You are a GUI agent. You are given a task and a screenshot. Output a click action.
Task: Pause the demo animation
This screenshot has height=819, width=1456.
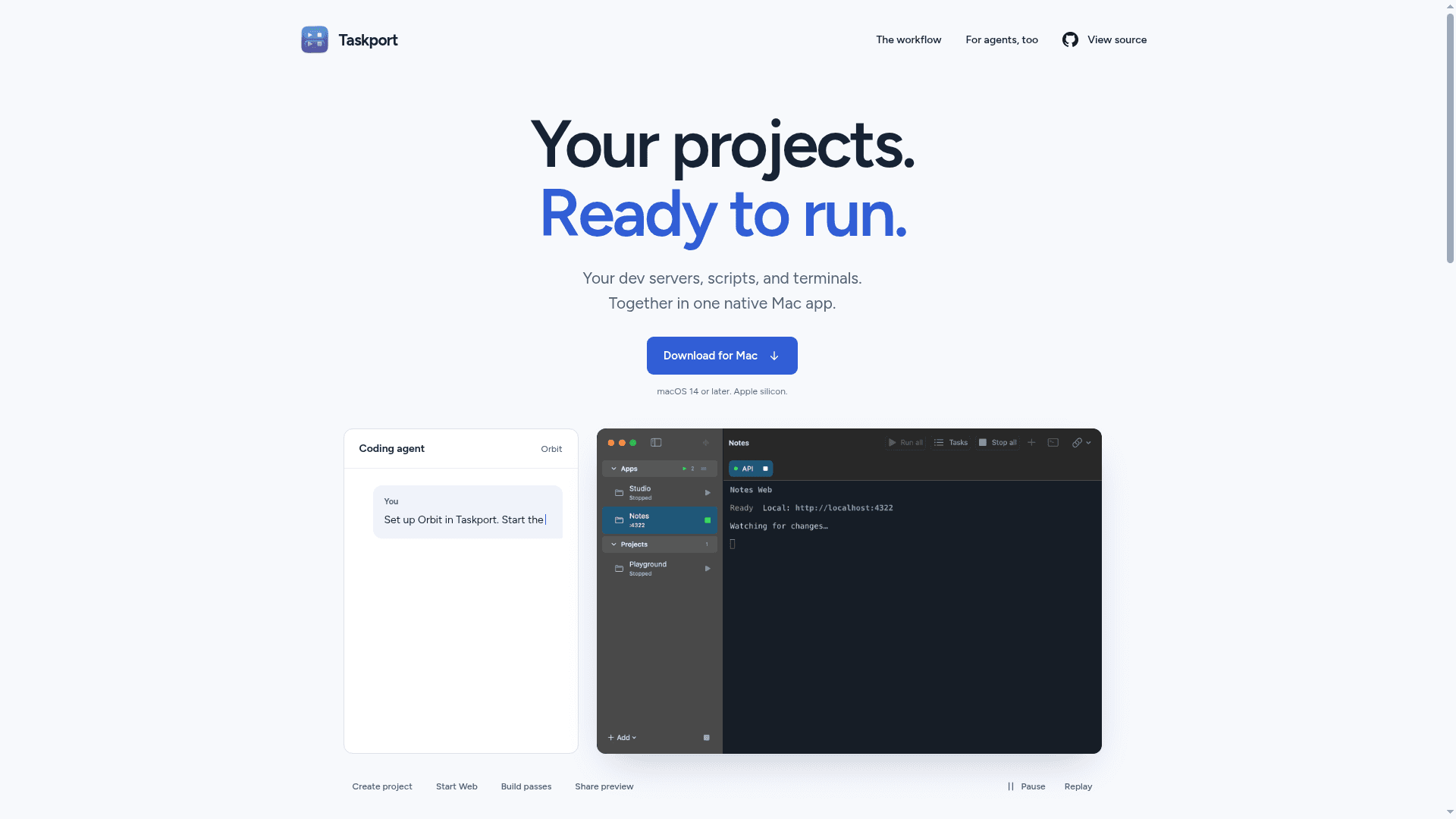1026,786
